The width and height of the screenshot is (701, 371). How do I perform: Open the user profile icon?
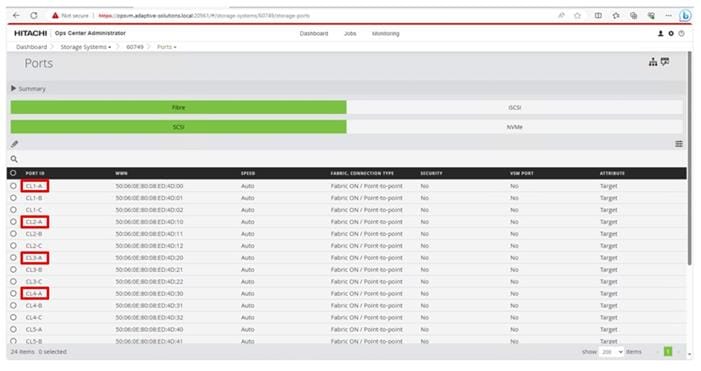[660, 34]
